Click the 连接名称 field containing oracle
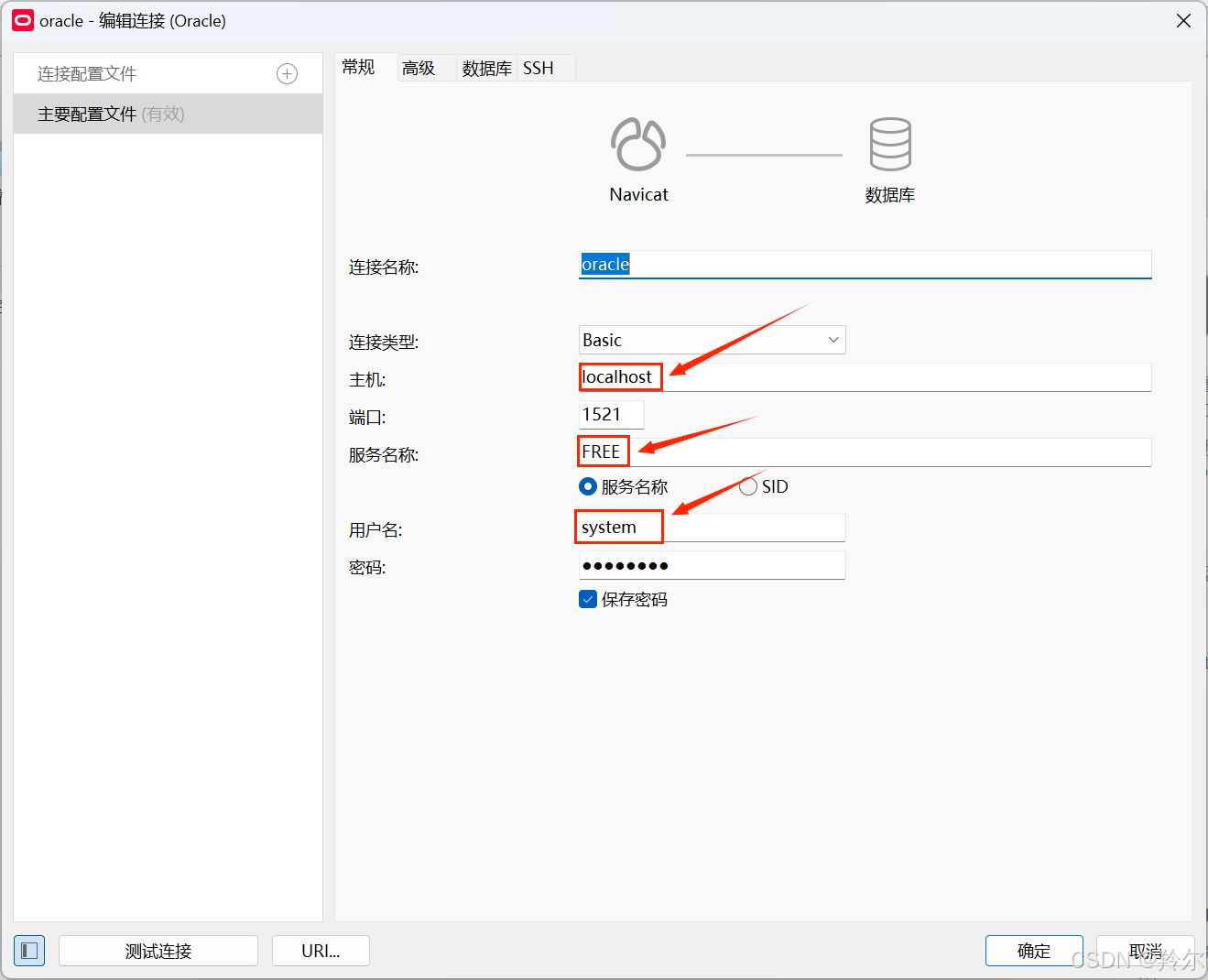The image size is (1208, 980). 865,265
